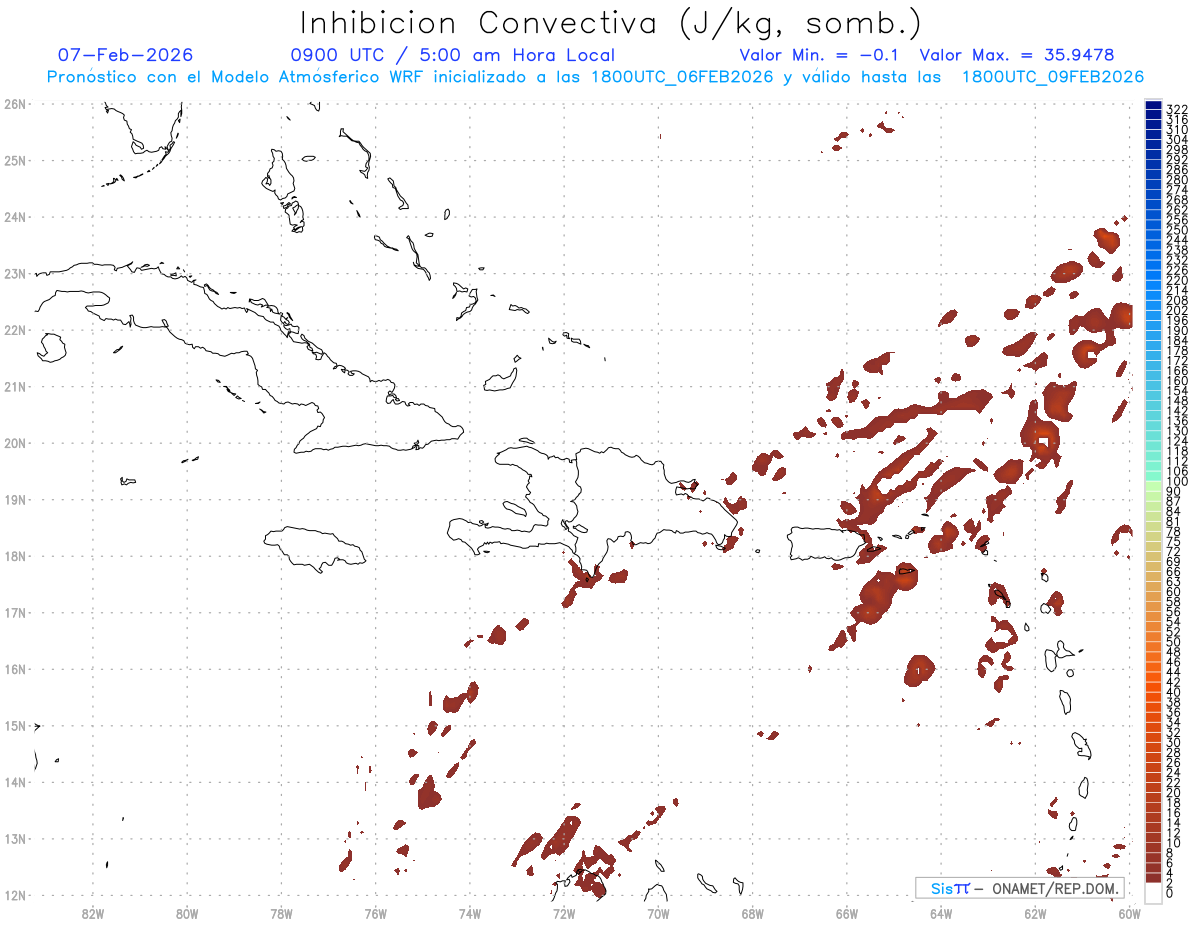Select the 66W longitude label
The width and height of the screenshot is (1200, 927).
[847, 912]
